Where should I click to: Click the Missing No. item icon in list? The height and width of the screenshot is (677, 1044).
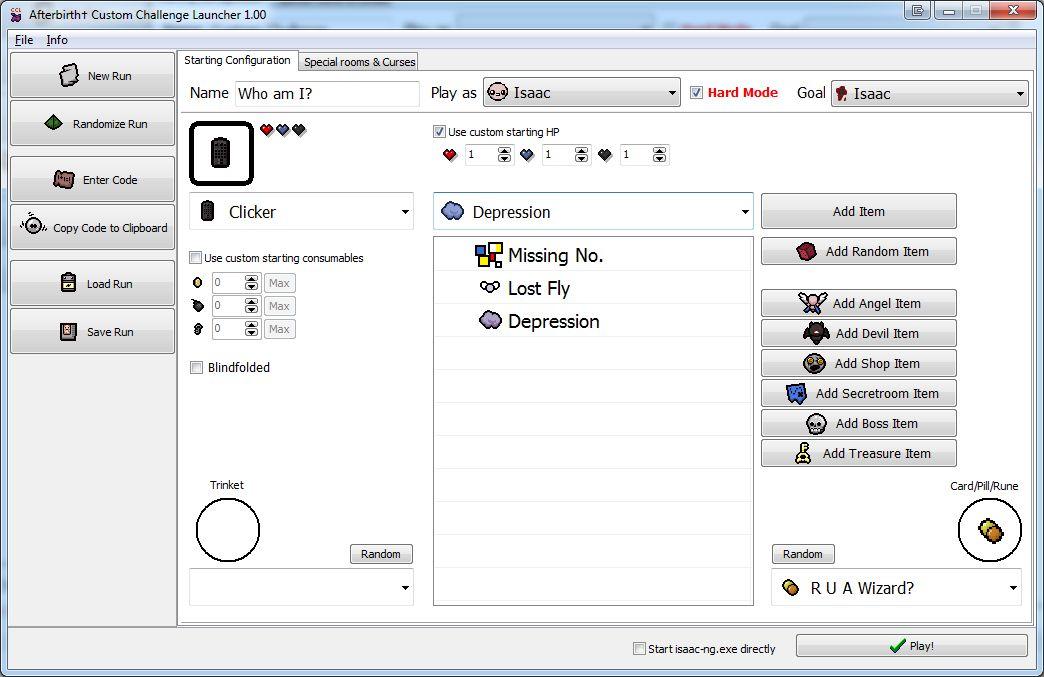[489, 255]
